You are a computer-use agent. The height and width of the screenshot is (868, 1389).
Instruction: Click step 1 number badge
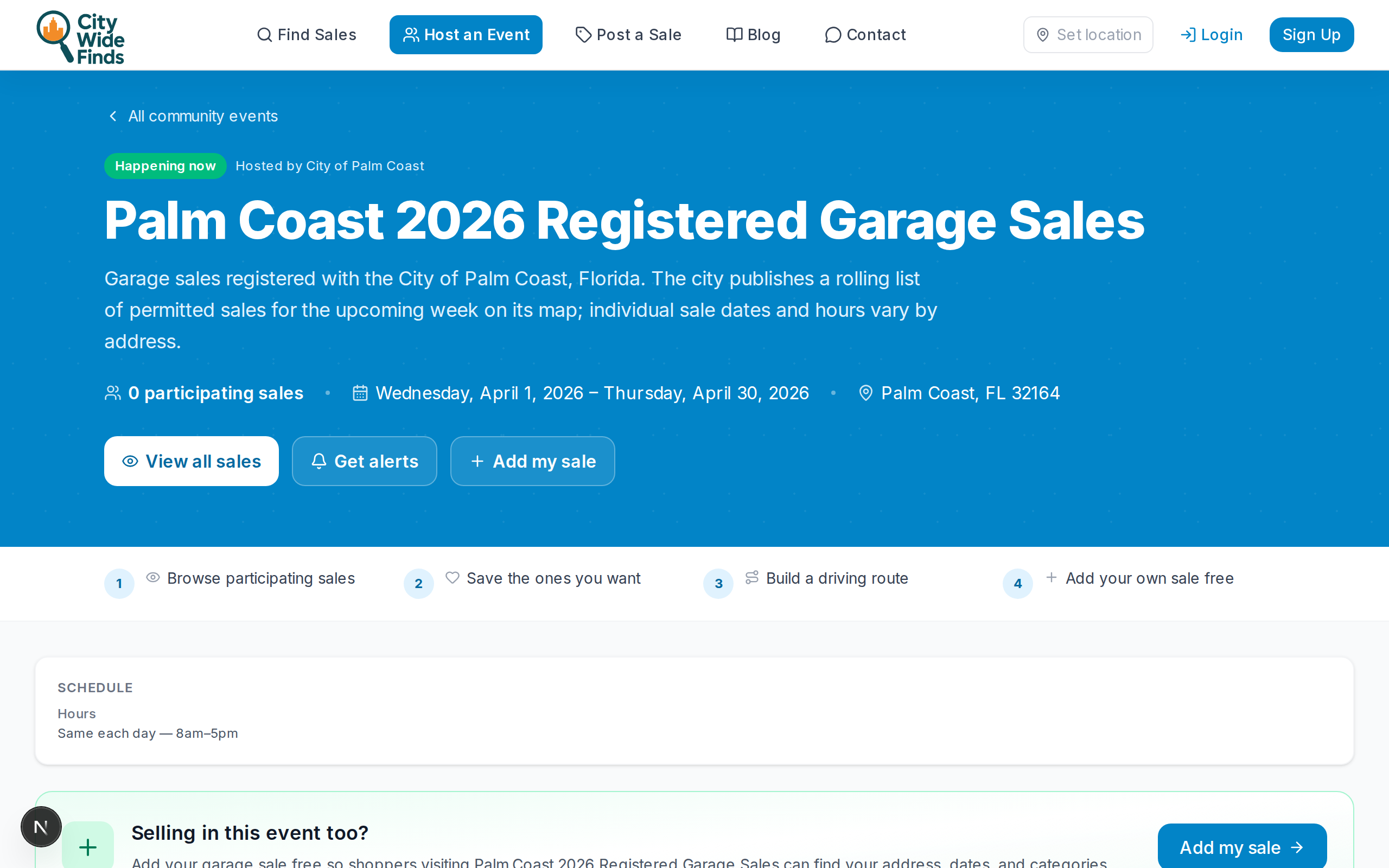pyautogui.click(x=119, y=583)
